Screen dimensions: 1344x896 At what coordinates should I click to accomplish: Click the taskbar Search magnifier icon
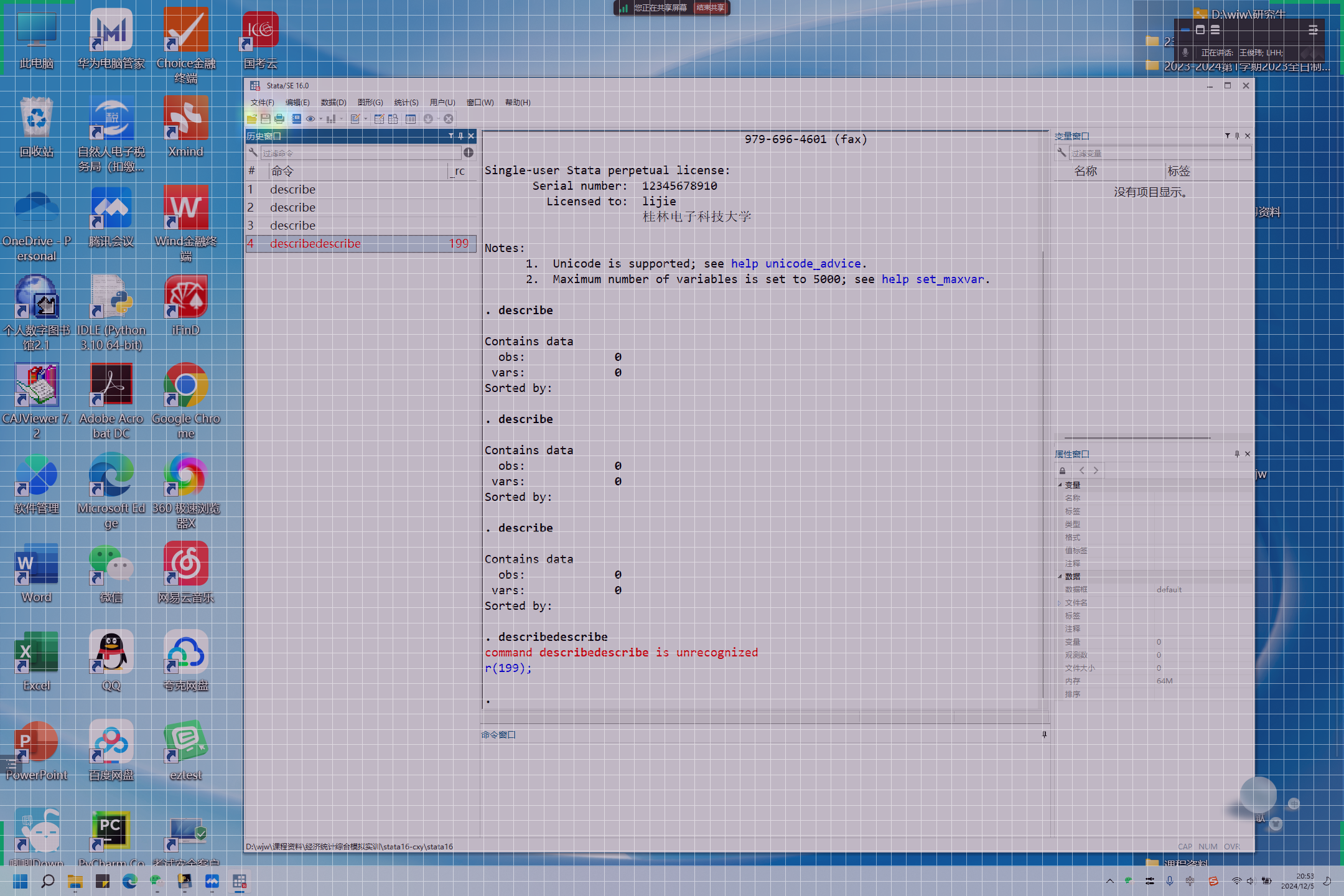tap(48, 881)
